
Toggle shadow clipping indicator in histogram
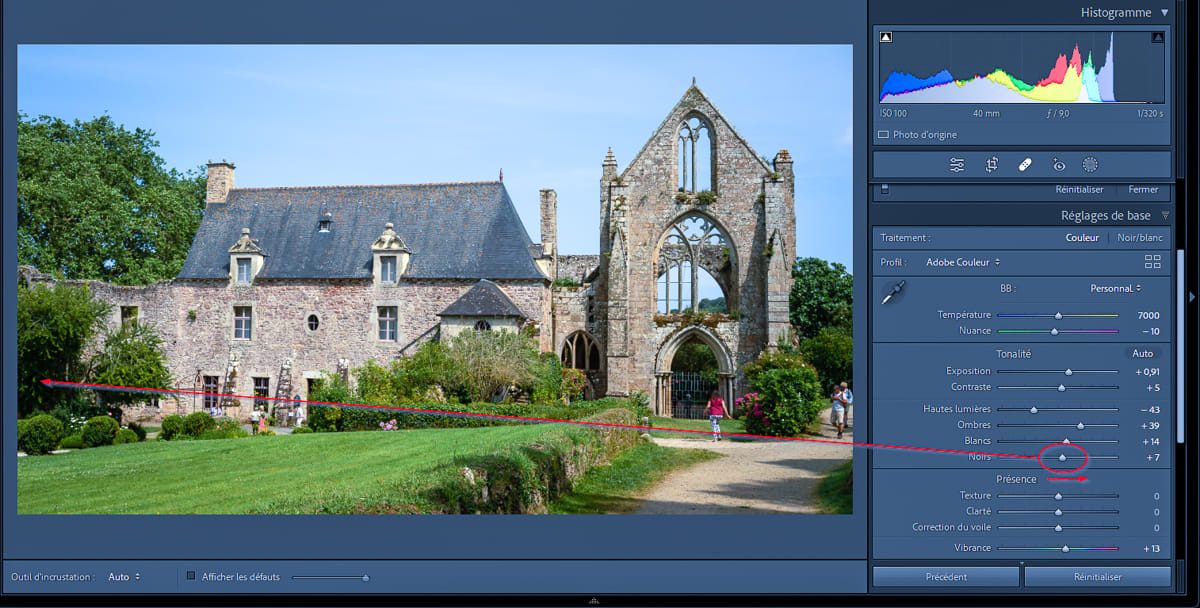point(886,38)
